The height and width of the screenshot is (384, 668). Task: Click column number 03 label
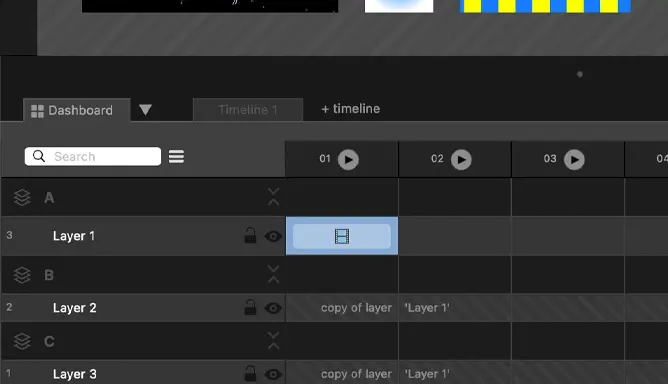point(550,159)
